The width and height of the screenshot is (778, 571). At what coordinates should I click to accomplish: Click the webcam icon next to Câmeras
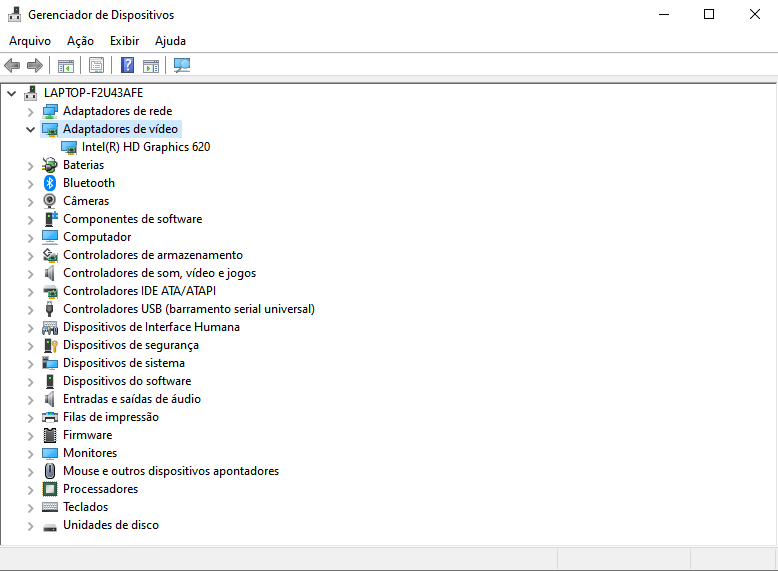(50, 201)
